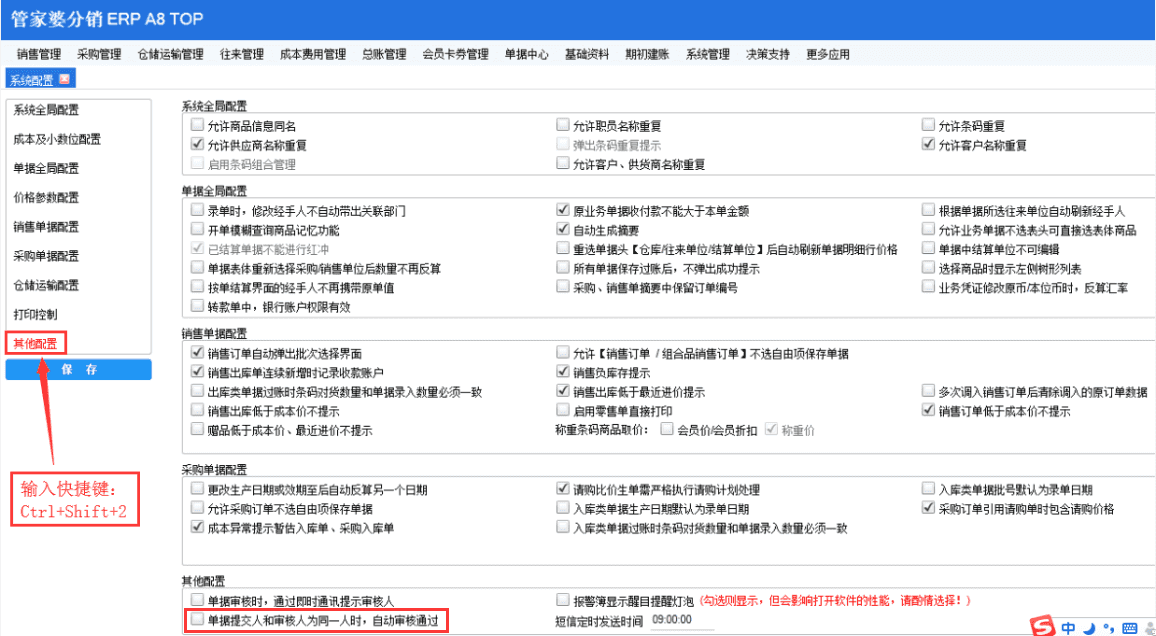Open the 决策支持 menu
The width and height of the screenshot is (1156, 636).
[767, 54]
